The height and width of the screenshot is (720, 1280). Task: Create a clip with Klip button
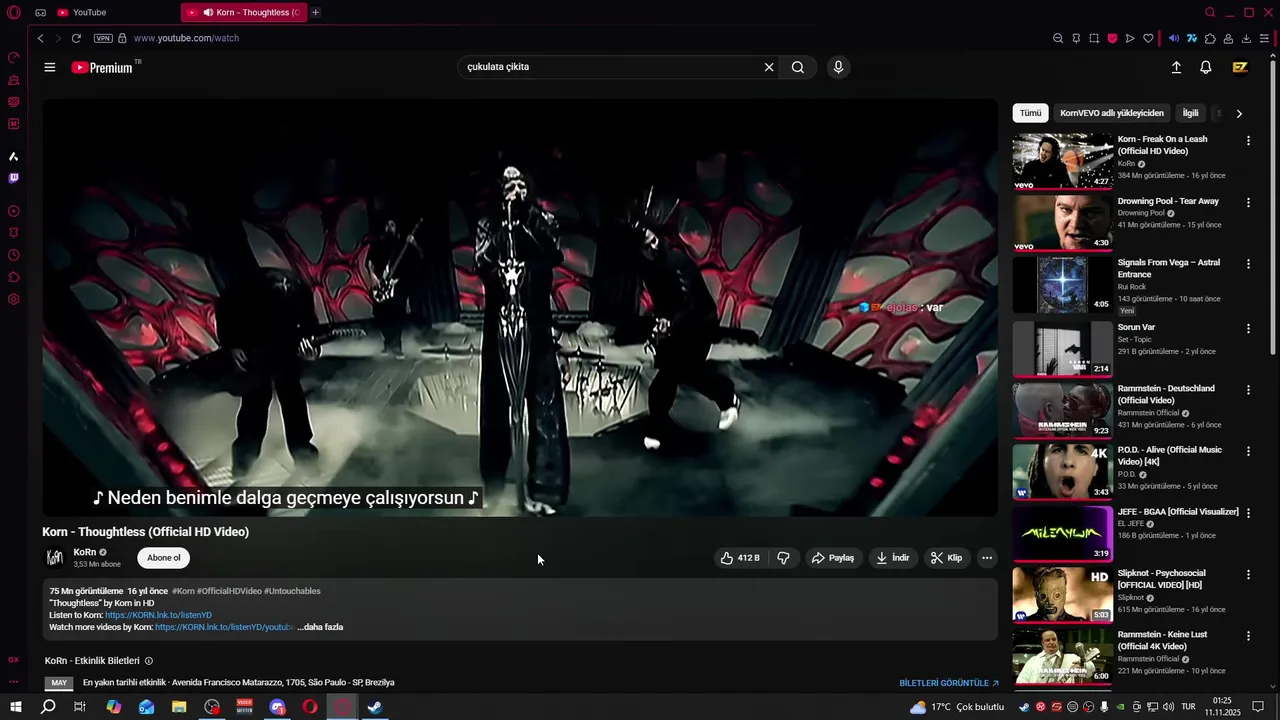pos(946,558)
